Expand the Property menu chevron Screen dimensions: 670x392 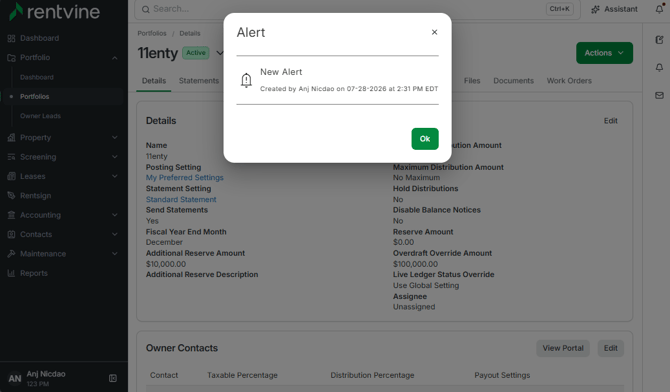[115, 138]
